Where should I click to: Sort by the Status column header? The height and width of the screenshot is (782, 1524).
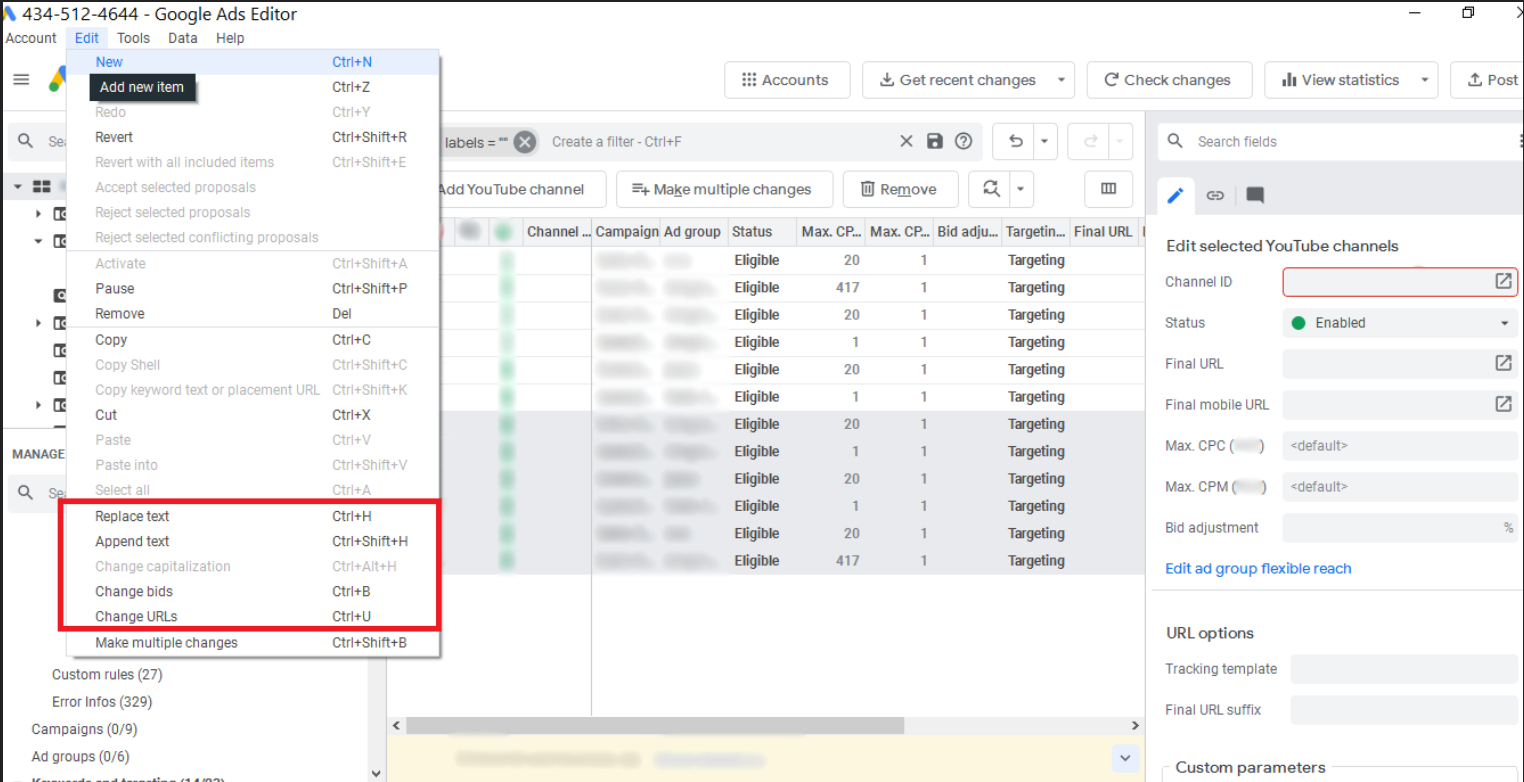[x=762, y=231]
